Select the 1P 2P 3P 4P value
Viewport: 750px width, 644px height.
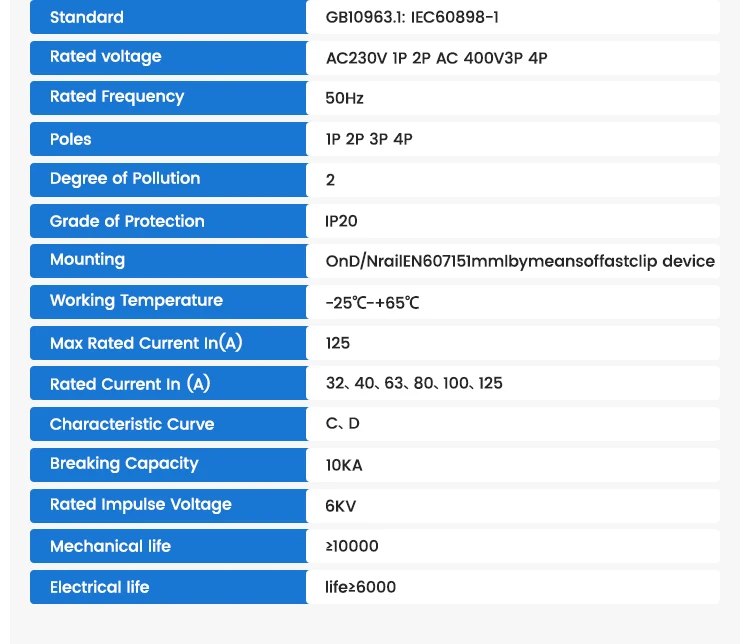[369, 139]
